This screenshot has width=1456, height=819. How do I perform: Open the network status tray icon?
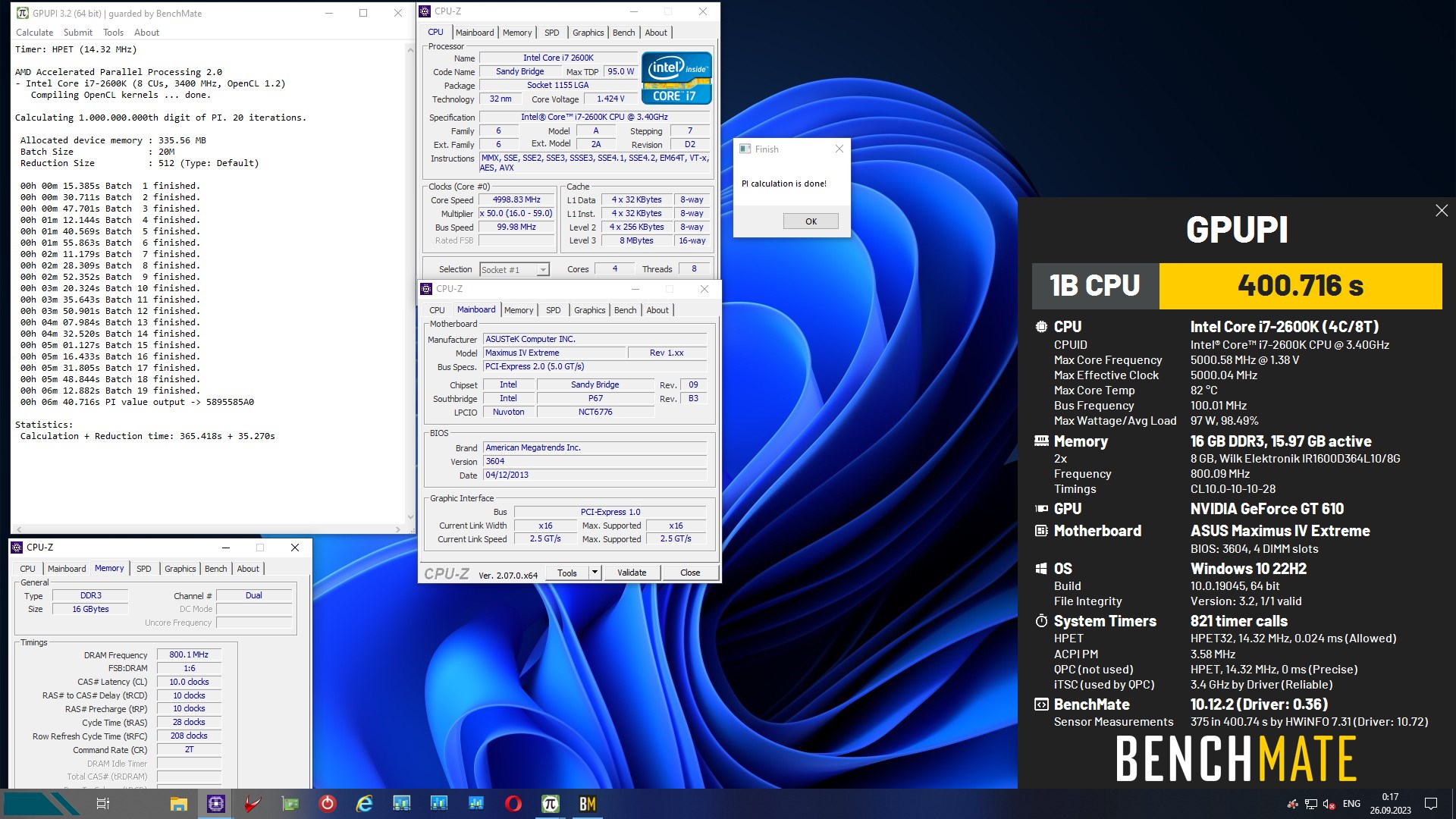pos(1311,804)
